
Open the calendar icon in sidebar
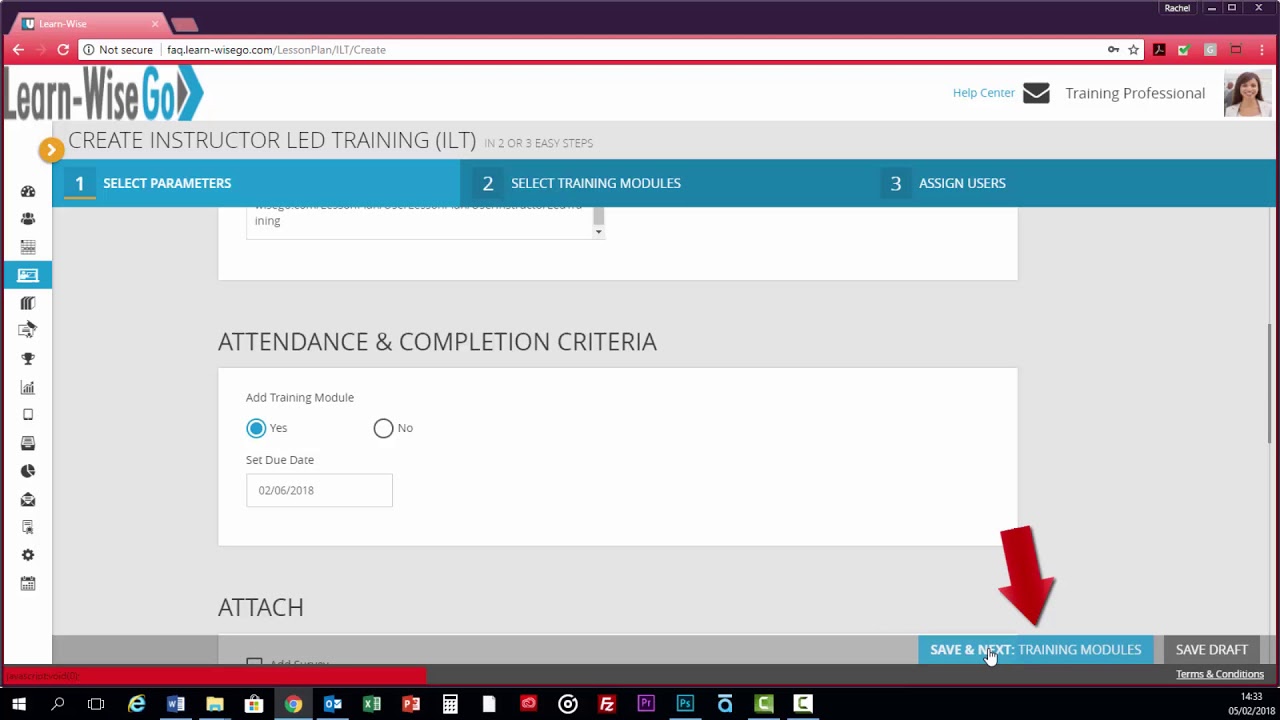(28, 583)
